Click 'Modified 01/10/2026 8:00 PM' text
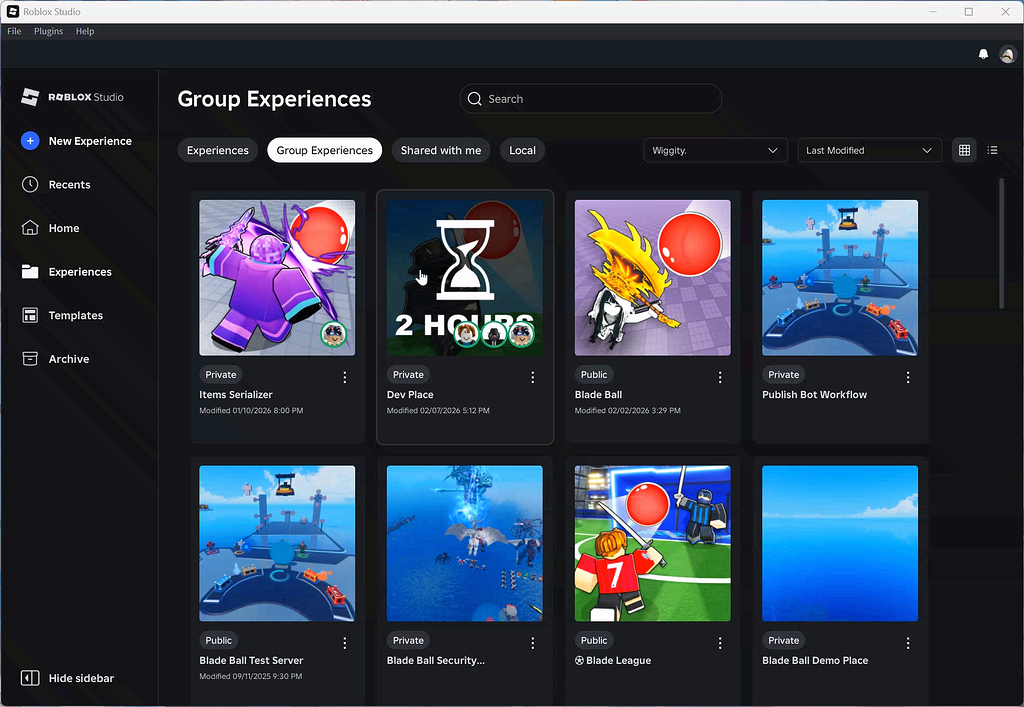1024x707 pixels. 251,411
